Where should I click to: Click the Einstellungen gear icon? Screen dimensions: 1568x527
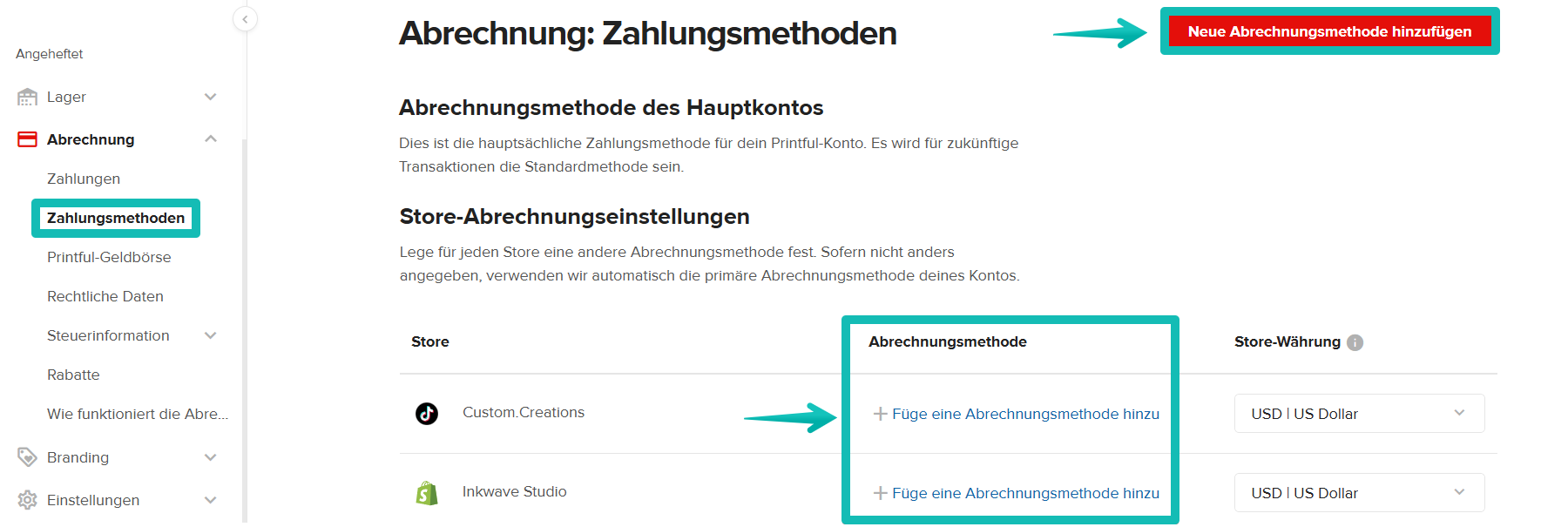tap(25, 500)
